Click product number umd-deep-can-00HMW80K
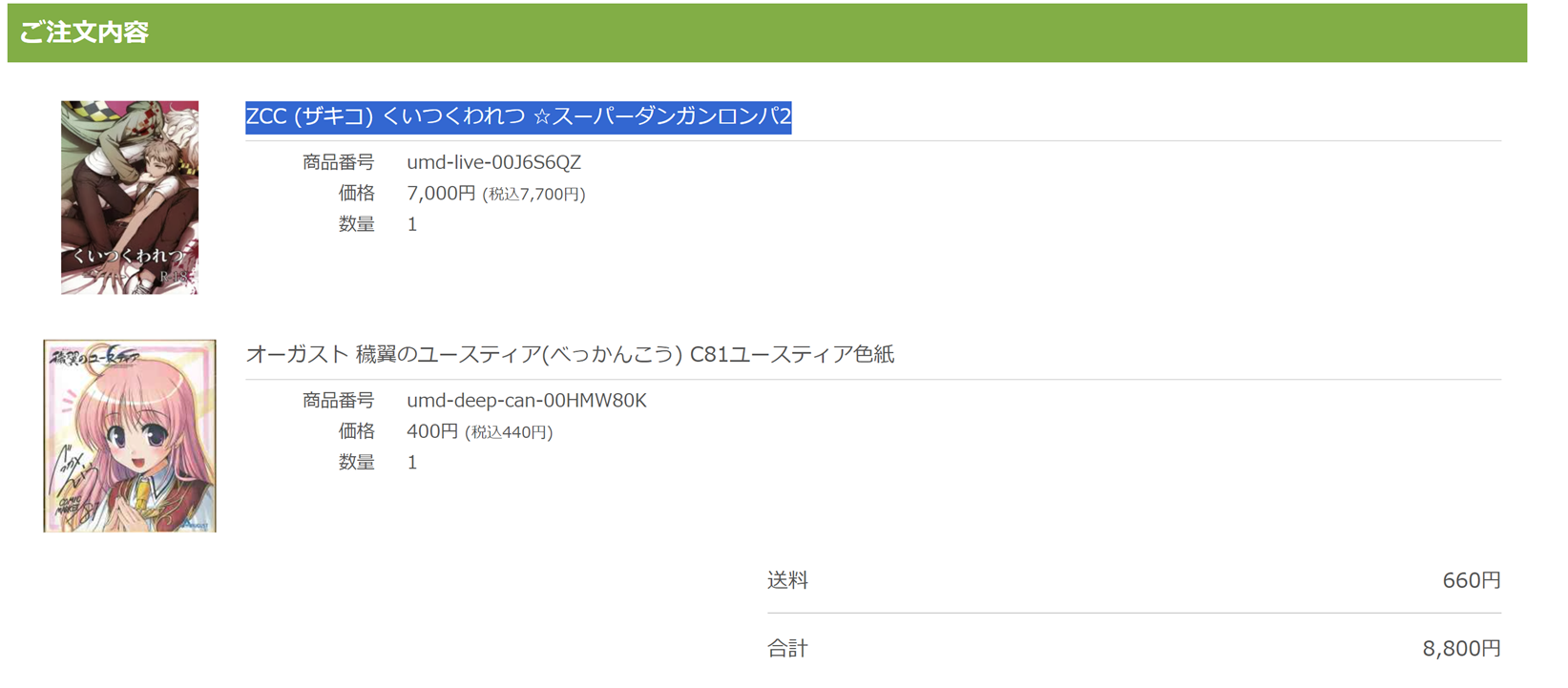The height and width of the screenshot is (688, 1568). click(526, 401)
